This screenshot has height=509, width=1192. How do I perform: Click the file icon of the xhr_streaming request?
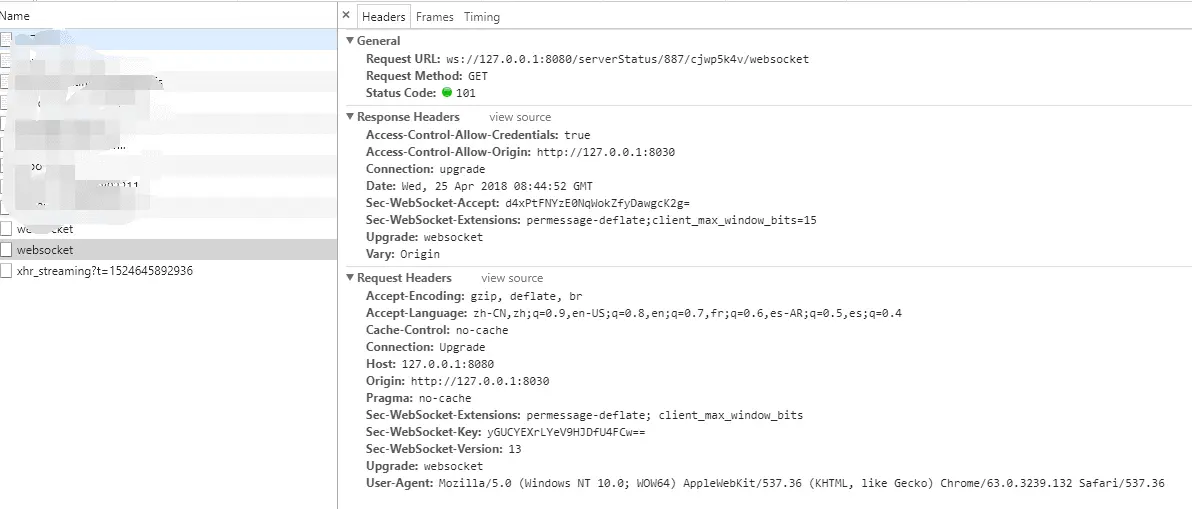(6, 270)
